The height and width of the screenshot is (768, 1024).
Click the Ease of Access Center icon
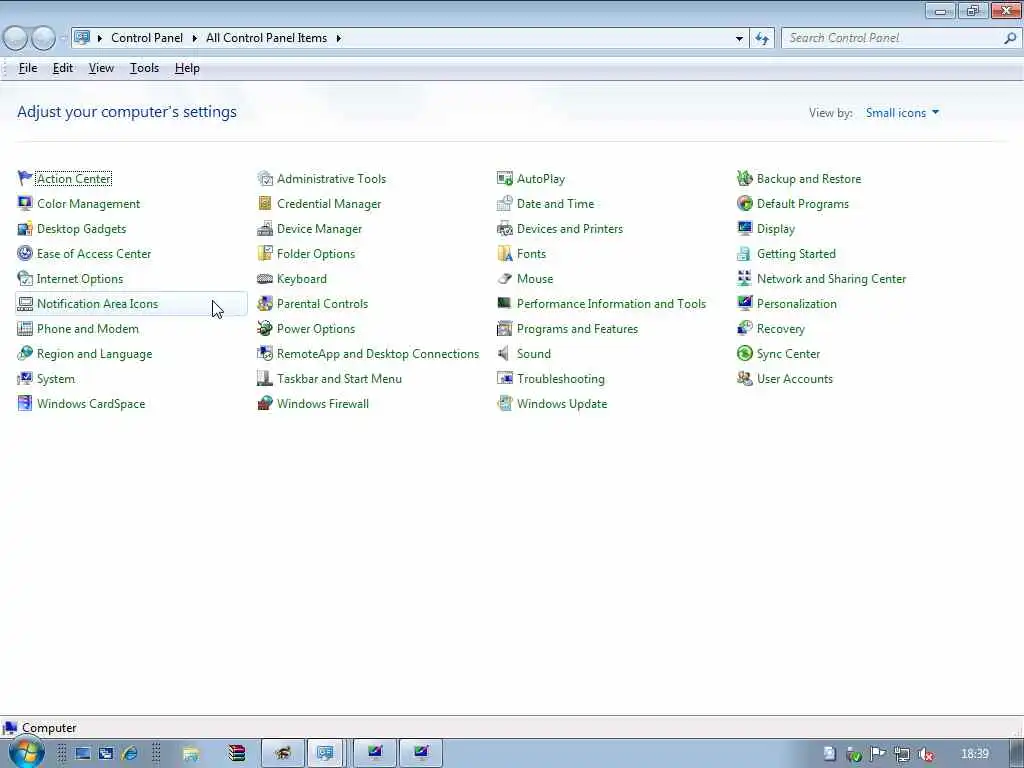click(x=25, y=253)
